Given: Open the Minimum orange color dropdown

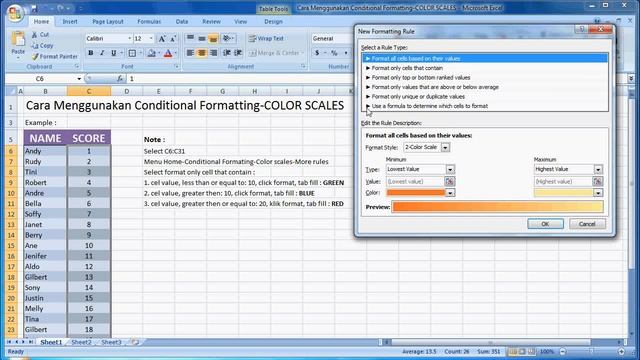Looking at the screenshot, I should (x=450, y=193).
